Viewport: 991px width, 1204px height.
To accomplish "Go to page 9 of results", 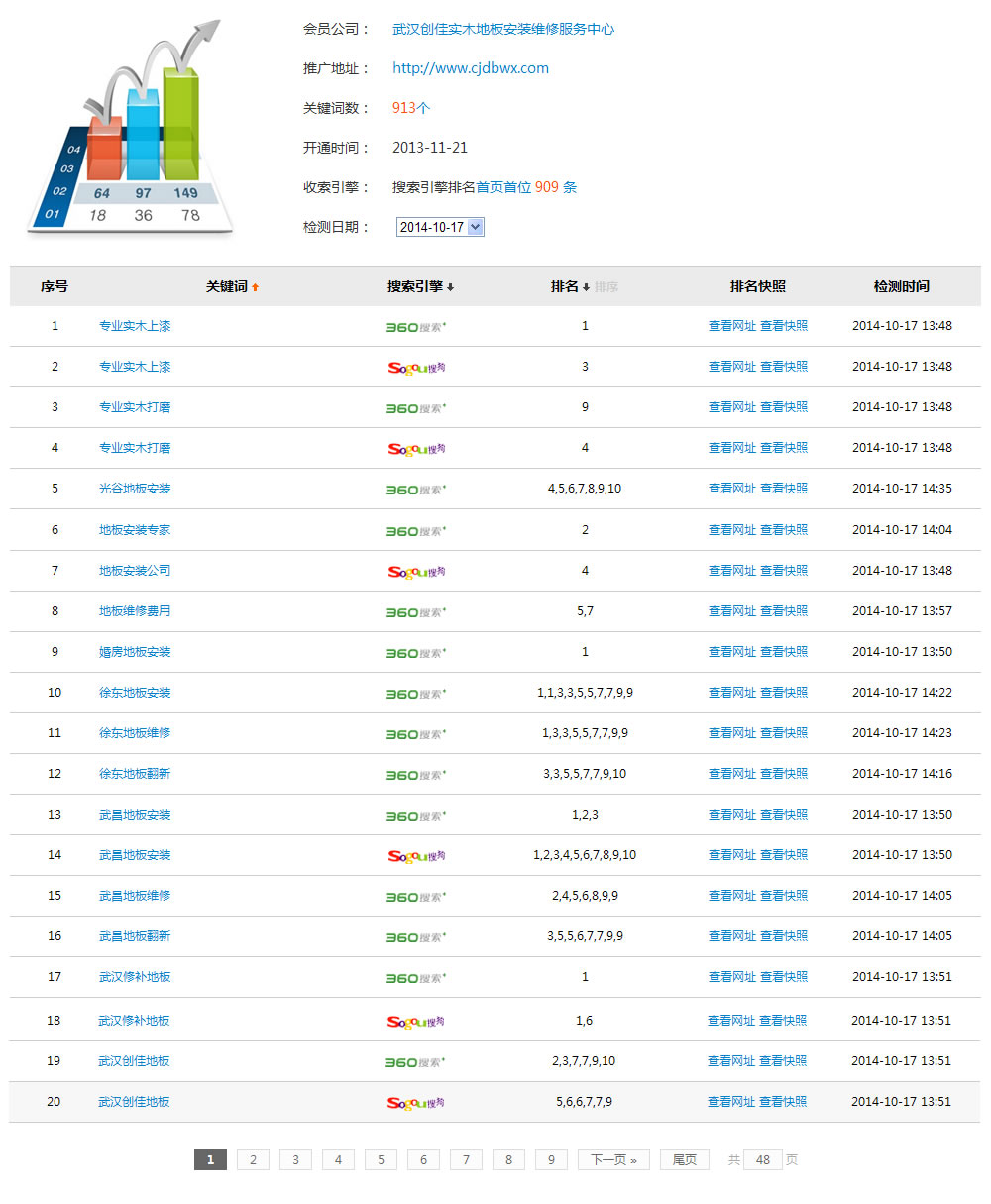I will (x=551, y=1159).
